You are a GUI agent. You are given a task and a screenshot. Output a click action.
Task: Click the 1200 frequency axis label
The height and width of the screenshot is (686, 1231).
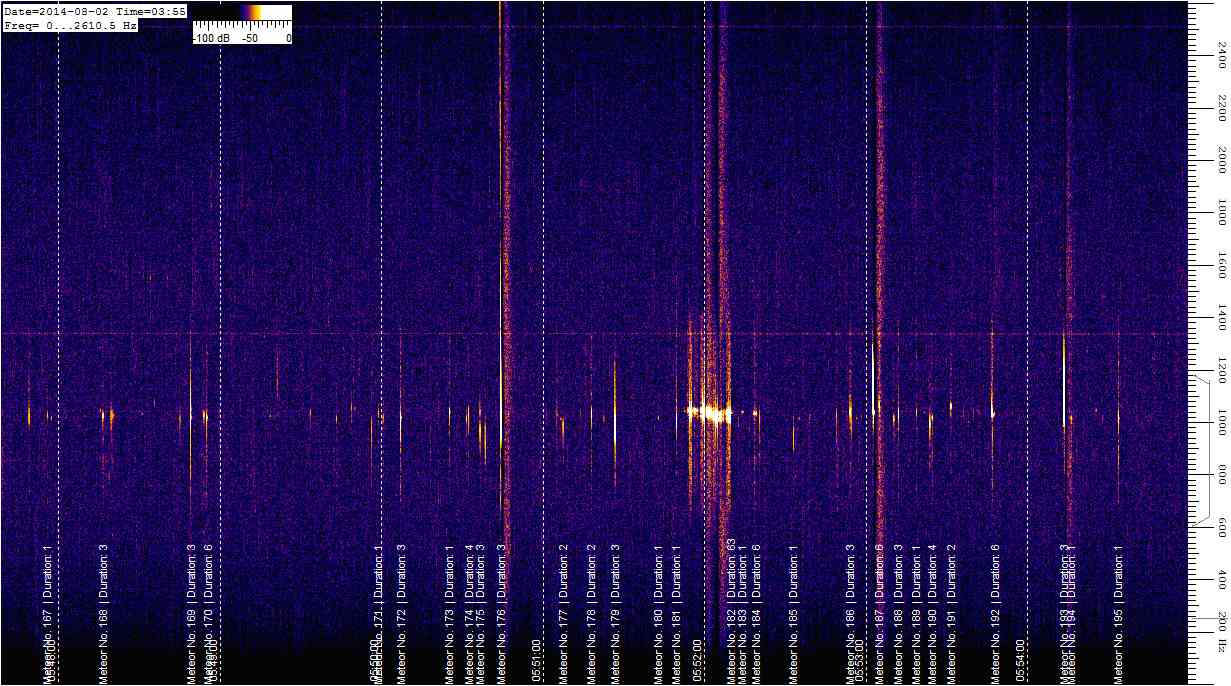tap(1221, 371)
